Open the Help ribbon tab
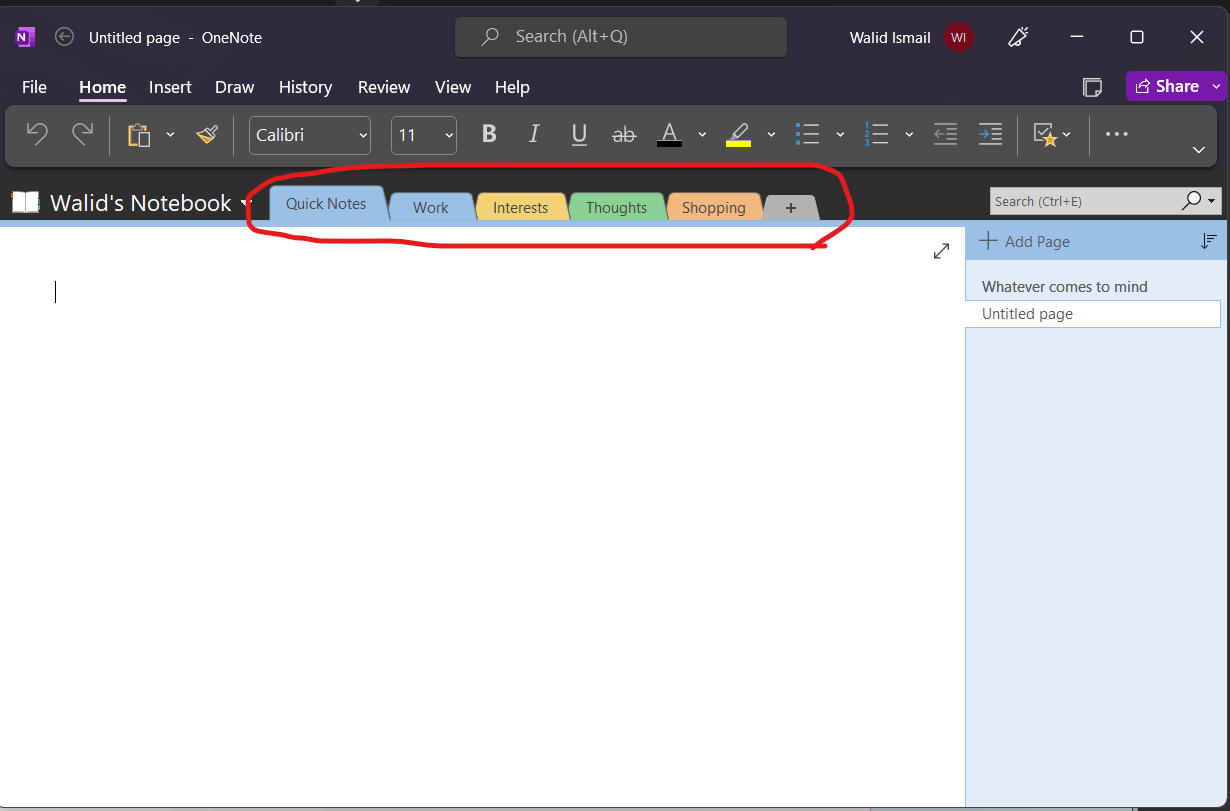This screenshot has height=811, width=1230. [512, 87]
